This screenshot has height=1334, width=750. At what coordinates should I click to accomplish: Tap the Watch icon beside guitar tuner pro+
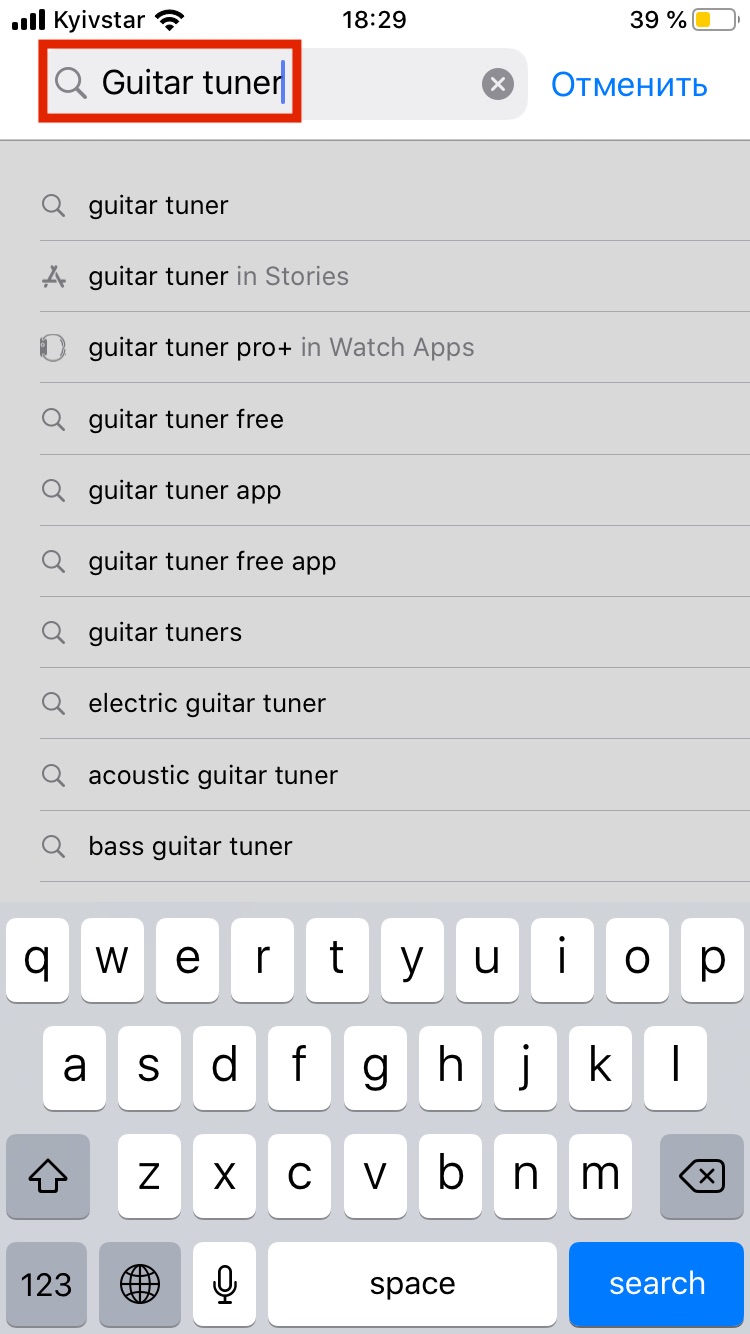pyautogui.click(x=53, y=348)
